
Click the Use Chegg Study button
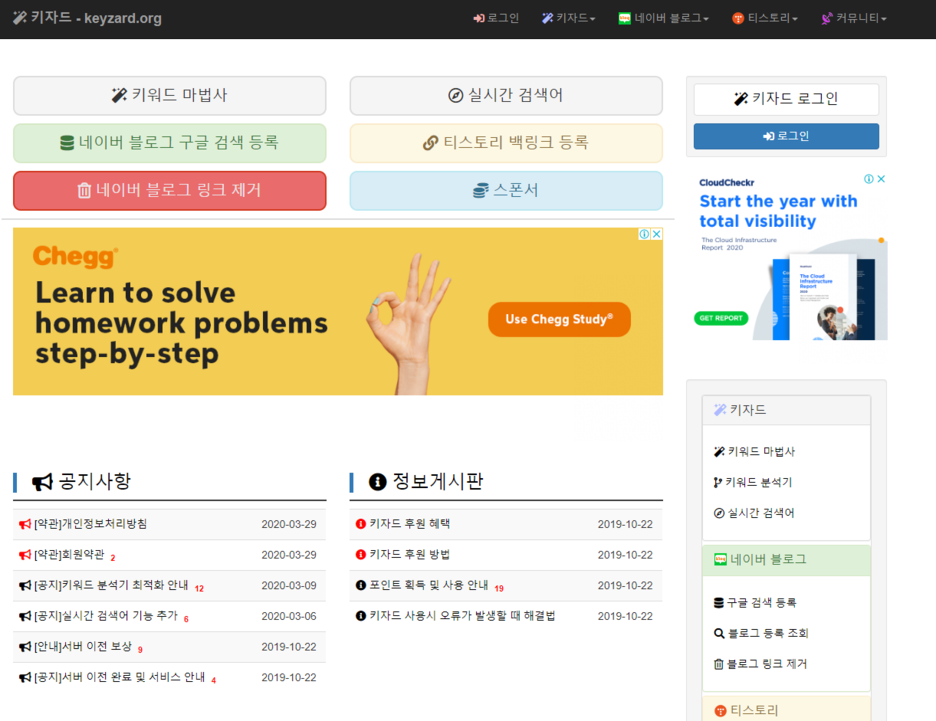coord(559,319)
